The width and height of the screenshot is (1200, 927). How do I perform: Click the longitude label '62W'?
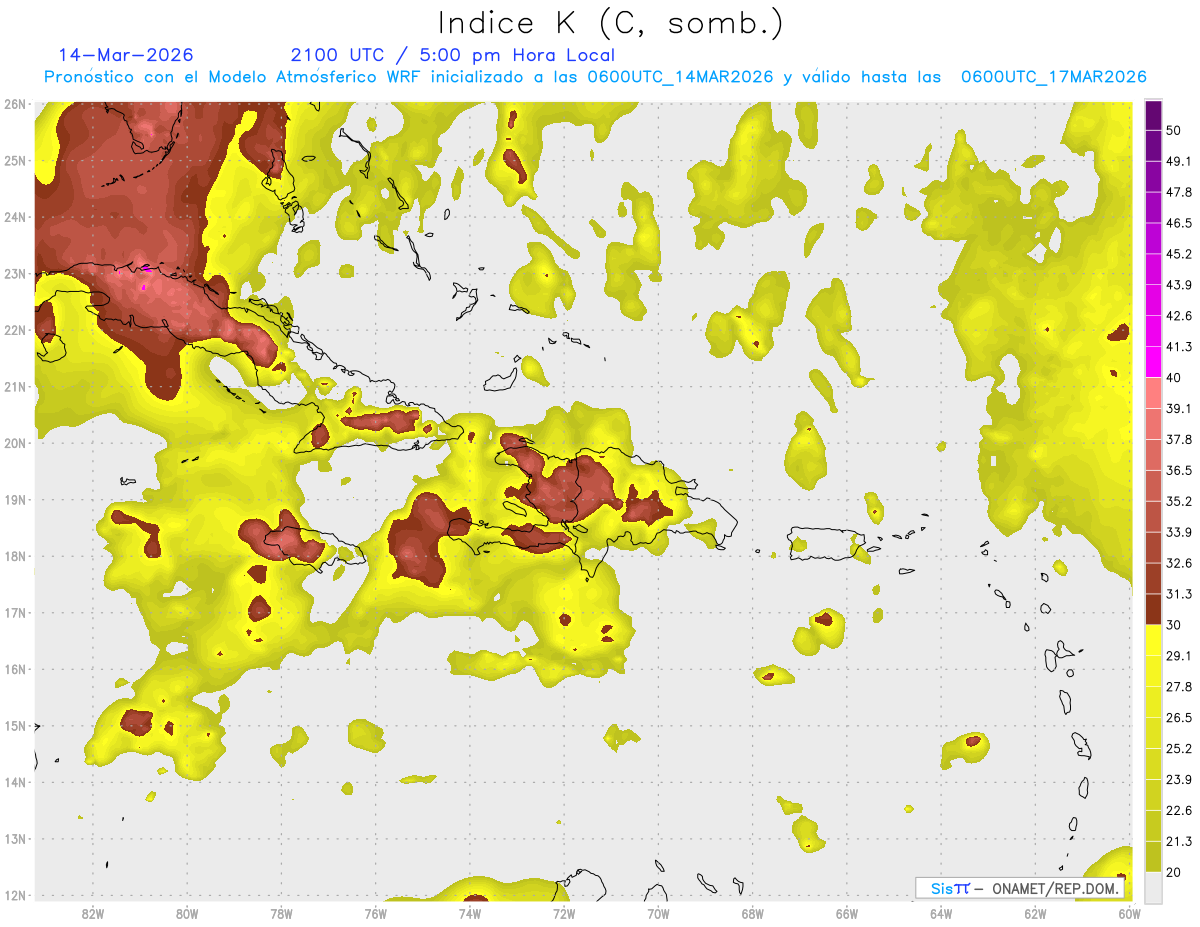tap(1035, 914)
